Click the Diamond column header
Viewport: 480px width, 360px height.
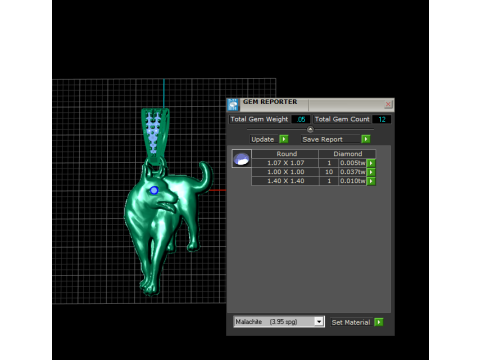(347, 154)
